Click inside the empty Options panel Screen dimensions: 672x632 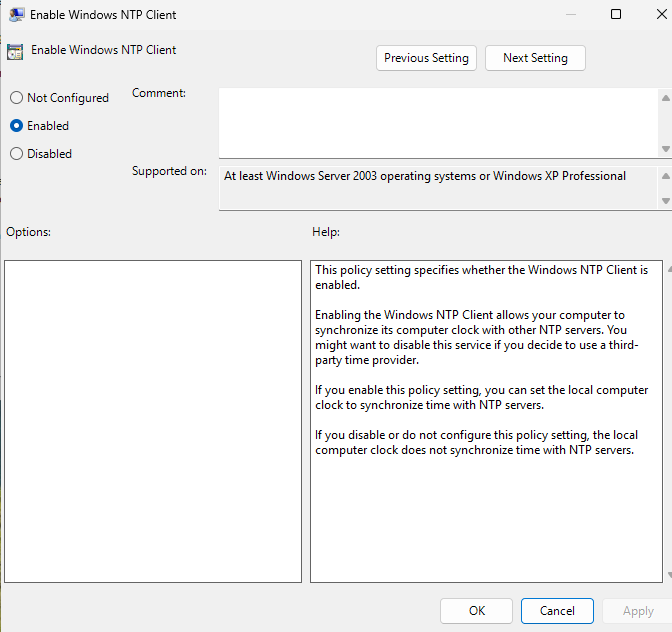pyautogui.click(x=153, y=421)
